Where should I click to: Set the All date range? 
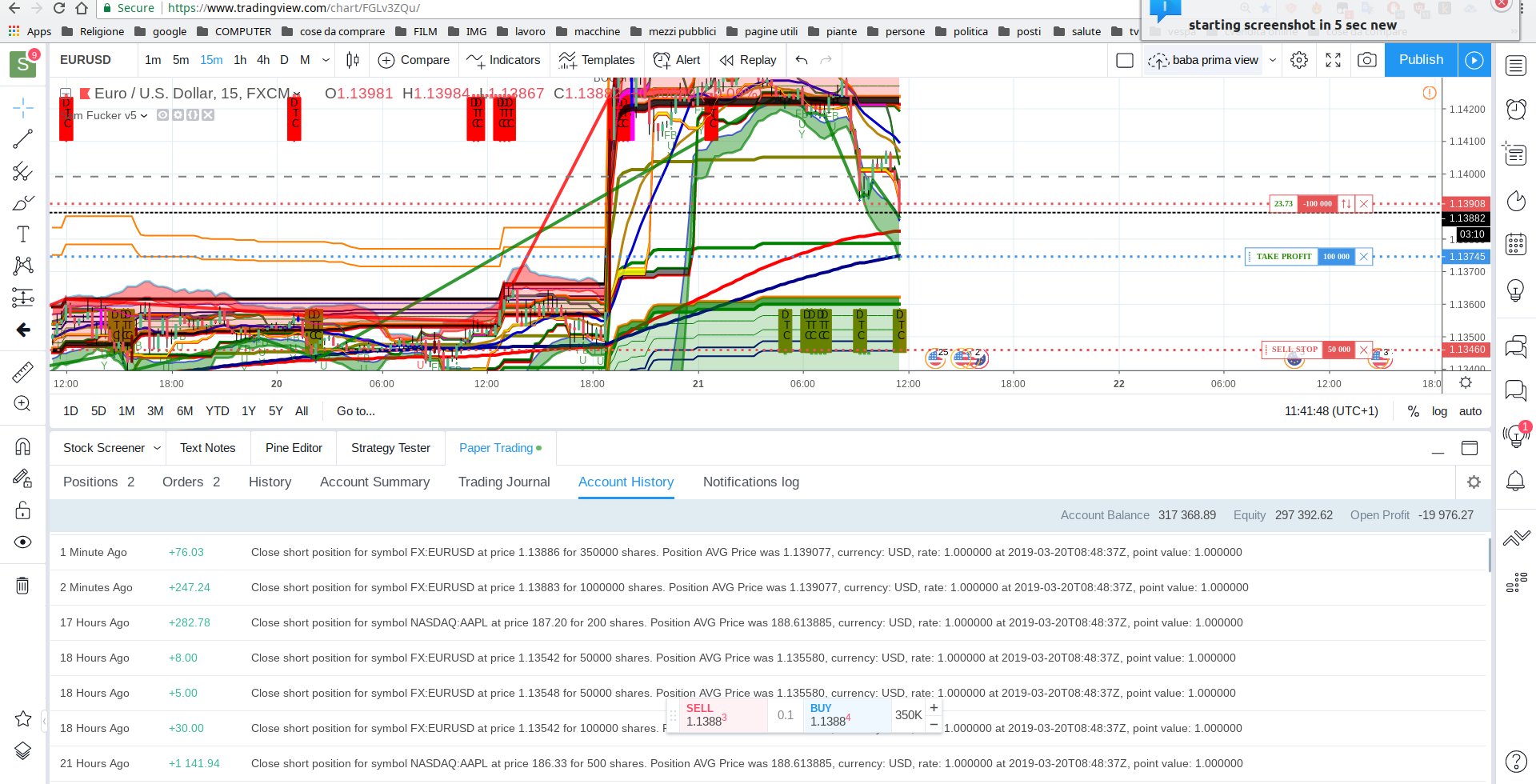(x=302, y=411)
